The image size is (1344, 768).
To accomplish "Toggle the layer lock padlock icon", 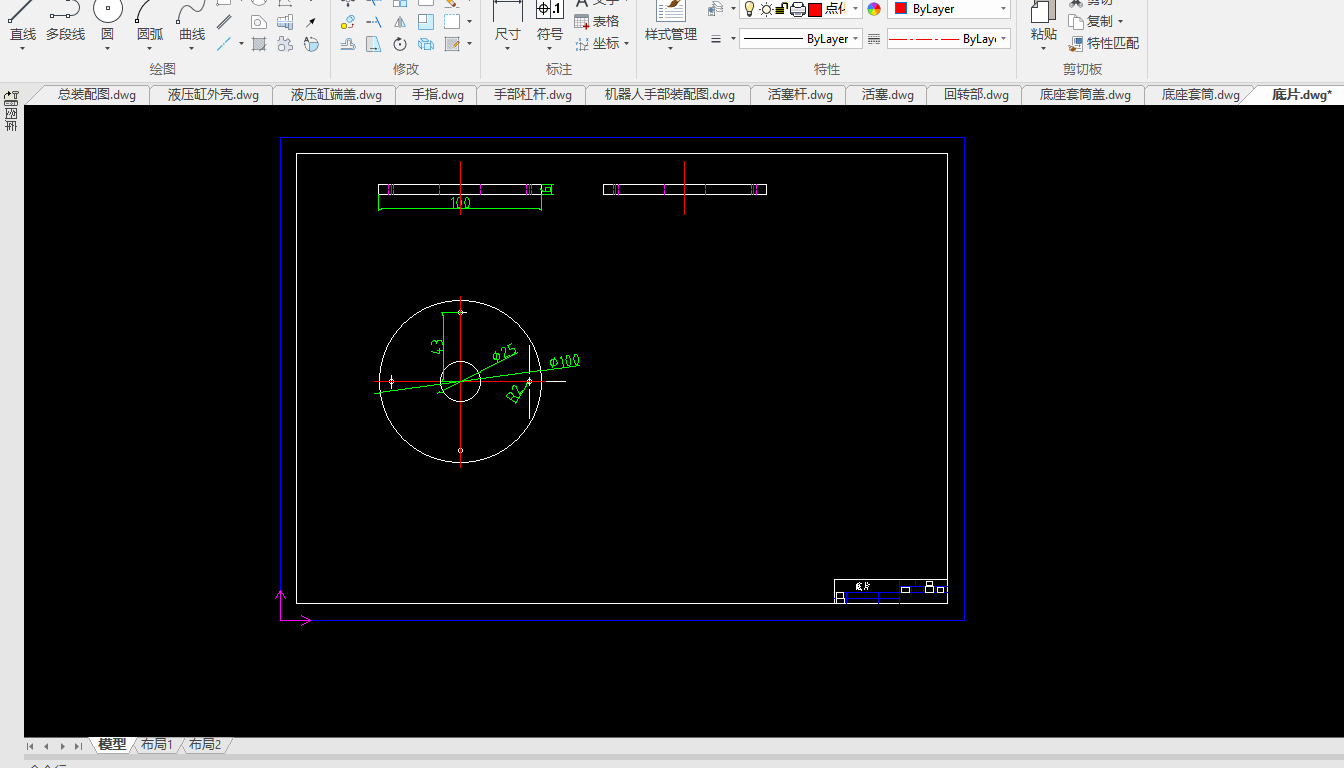I will pos(782,9).
